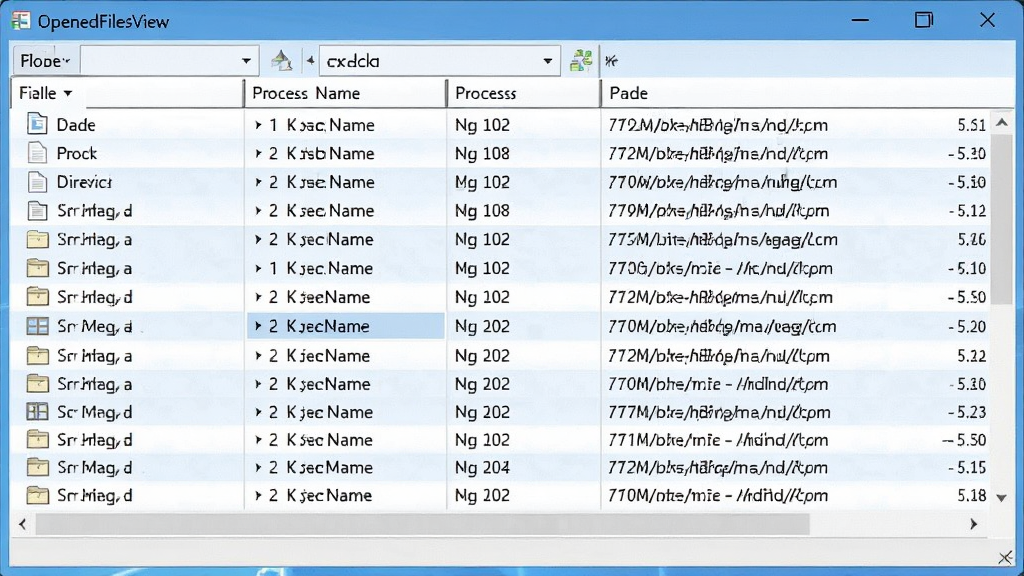Expand the process entry in the Direvici row

click(x=259, y=182)
